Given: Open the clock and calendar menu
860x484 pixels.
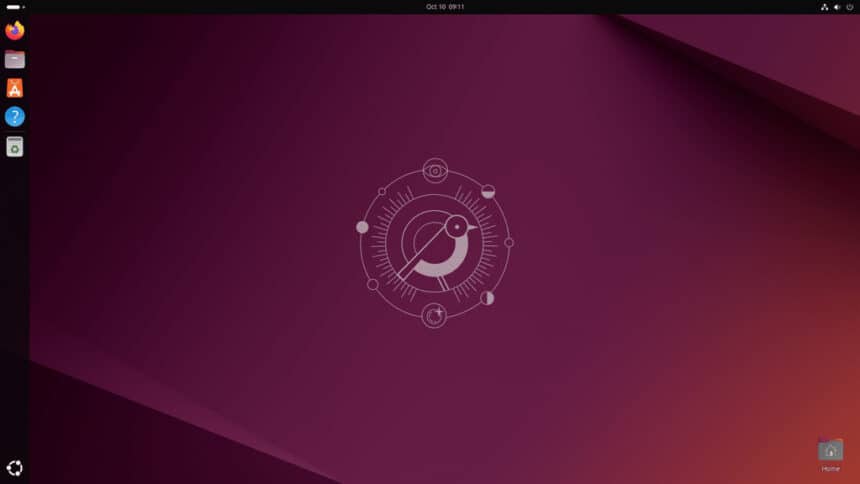Looking at the screenshot, I should coord(445,7).
